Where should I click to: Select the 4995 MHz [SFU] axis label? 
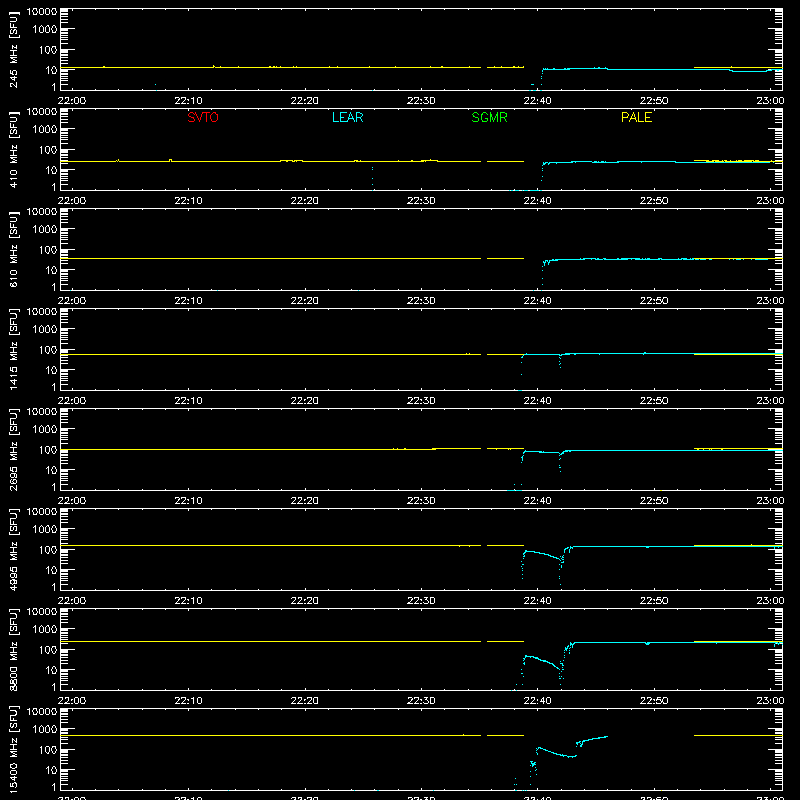[x=13, y=550]
